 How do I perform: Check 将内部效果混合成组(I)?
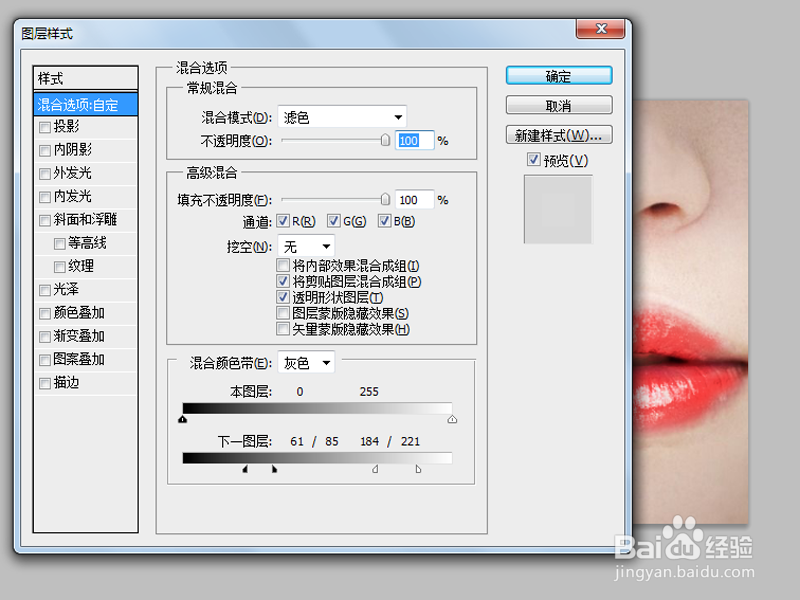[283, 265]
